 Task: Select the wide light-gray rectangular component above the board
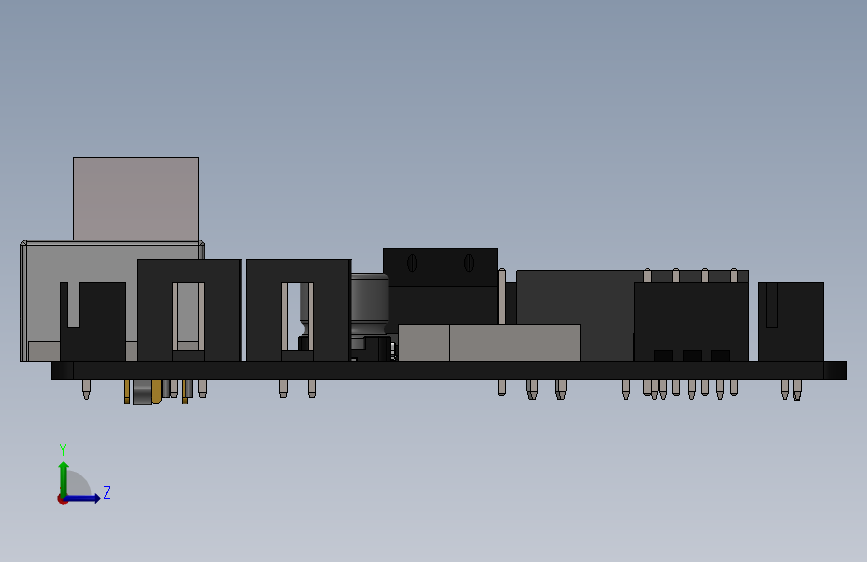click(489, 343)
